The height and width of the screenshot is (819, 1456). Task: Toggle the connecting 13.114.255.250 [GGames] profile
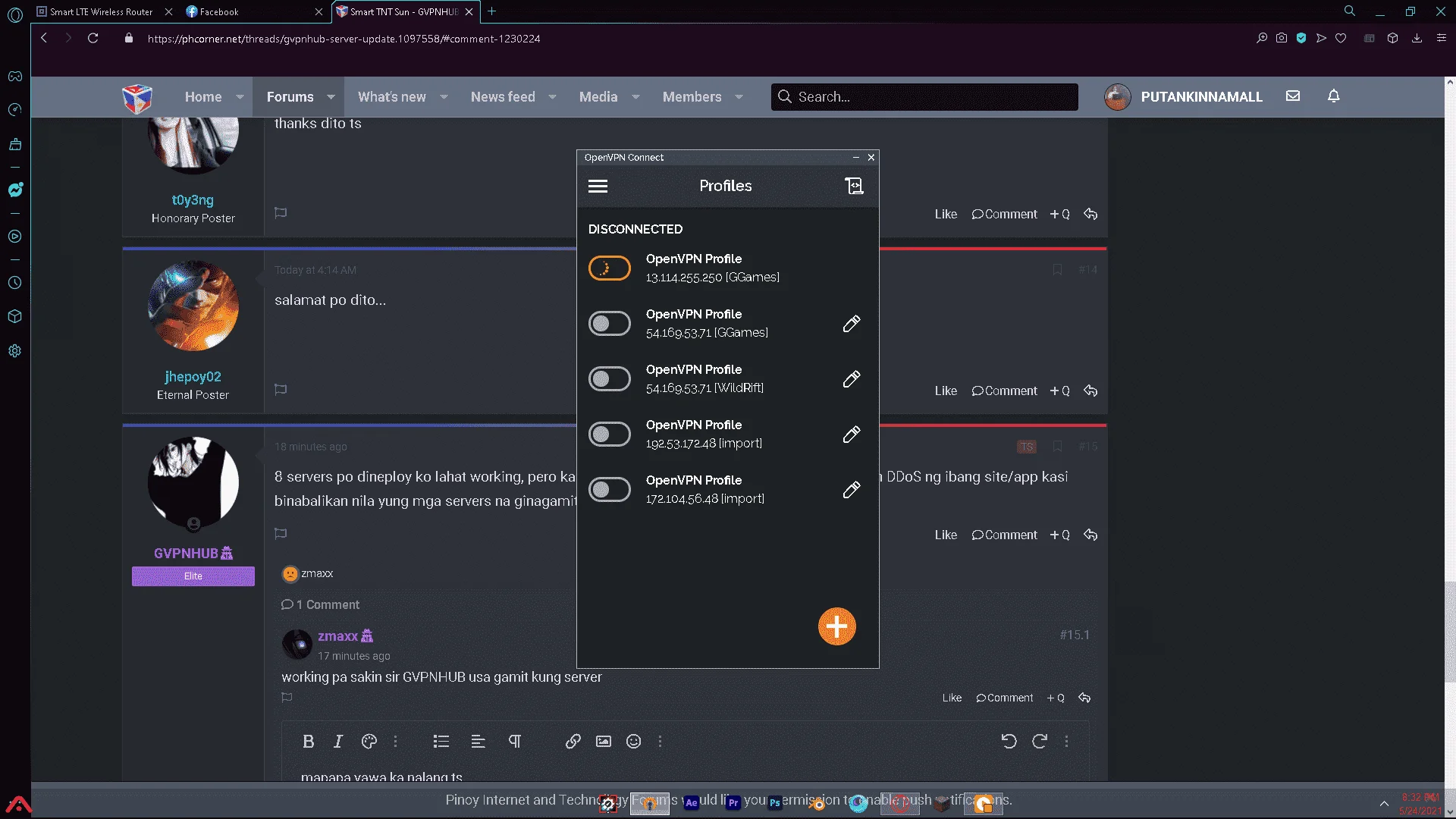[609, 268]
